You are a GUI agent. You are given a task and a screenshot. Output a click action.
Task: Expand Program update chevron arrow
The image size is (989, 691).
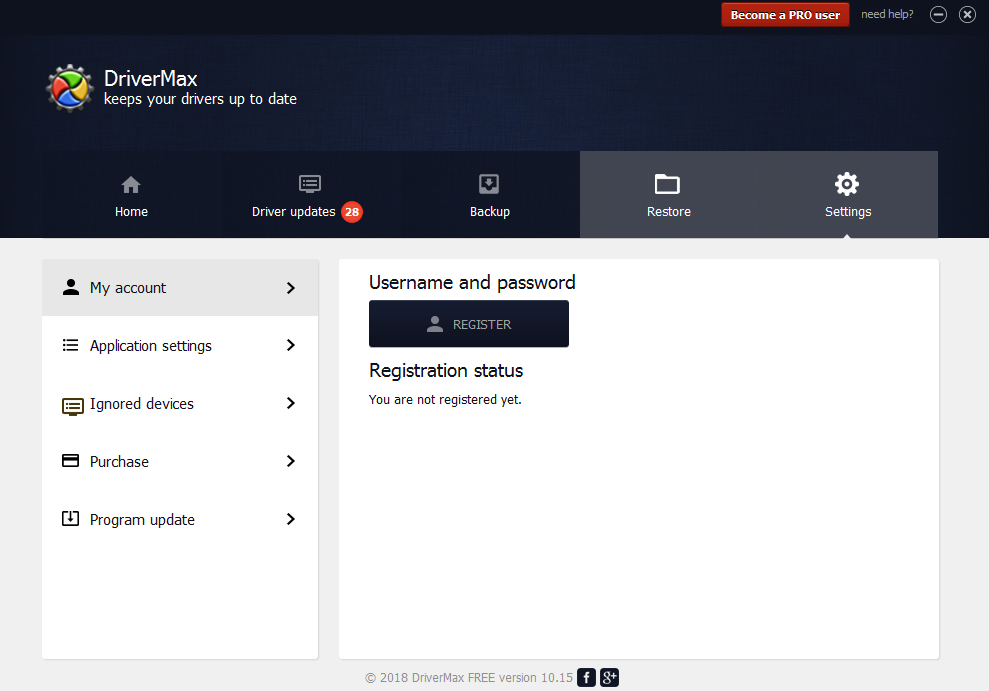[x=291, y=519]
